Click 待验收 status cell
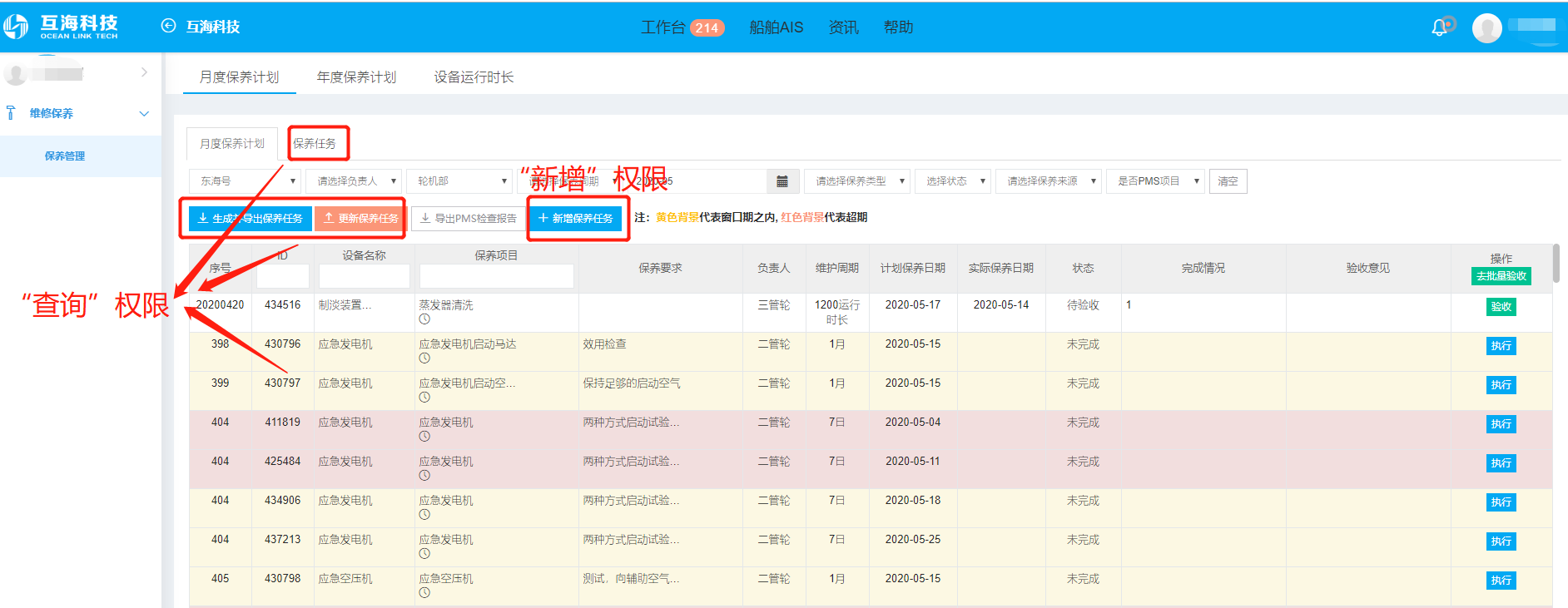The width and height of the screenshot is (1568, 608). point(1084,305)
